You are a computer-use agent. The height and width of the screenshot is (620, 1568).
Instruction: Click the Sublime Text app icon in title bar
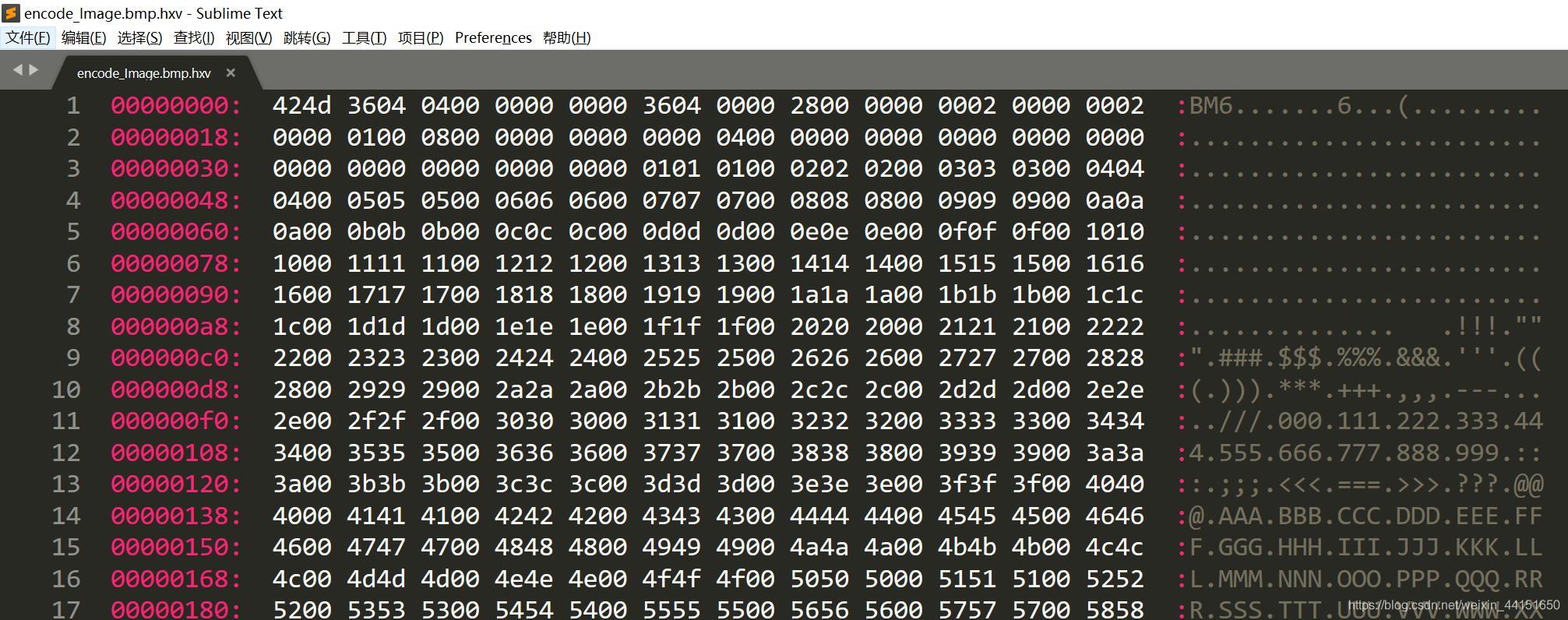click(11, 13)
